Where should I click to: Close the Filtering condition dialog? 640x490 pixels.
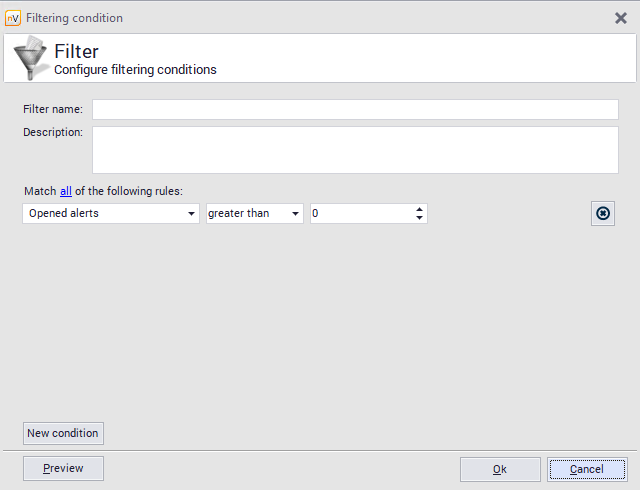point(620,17)
